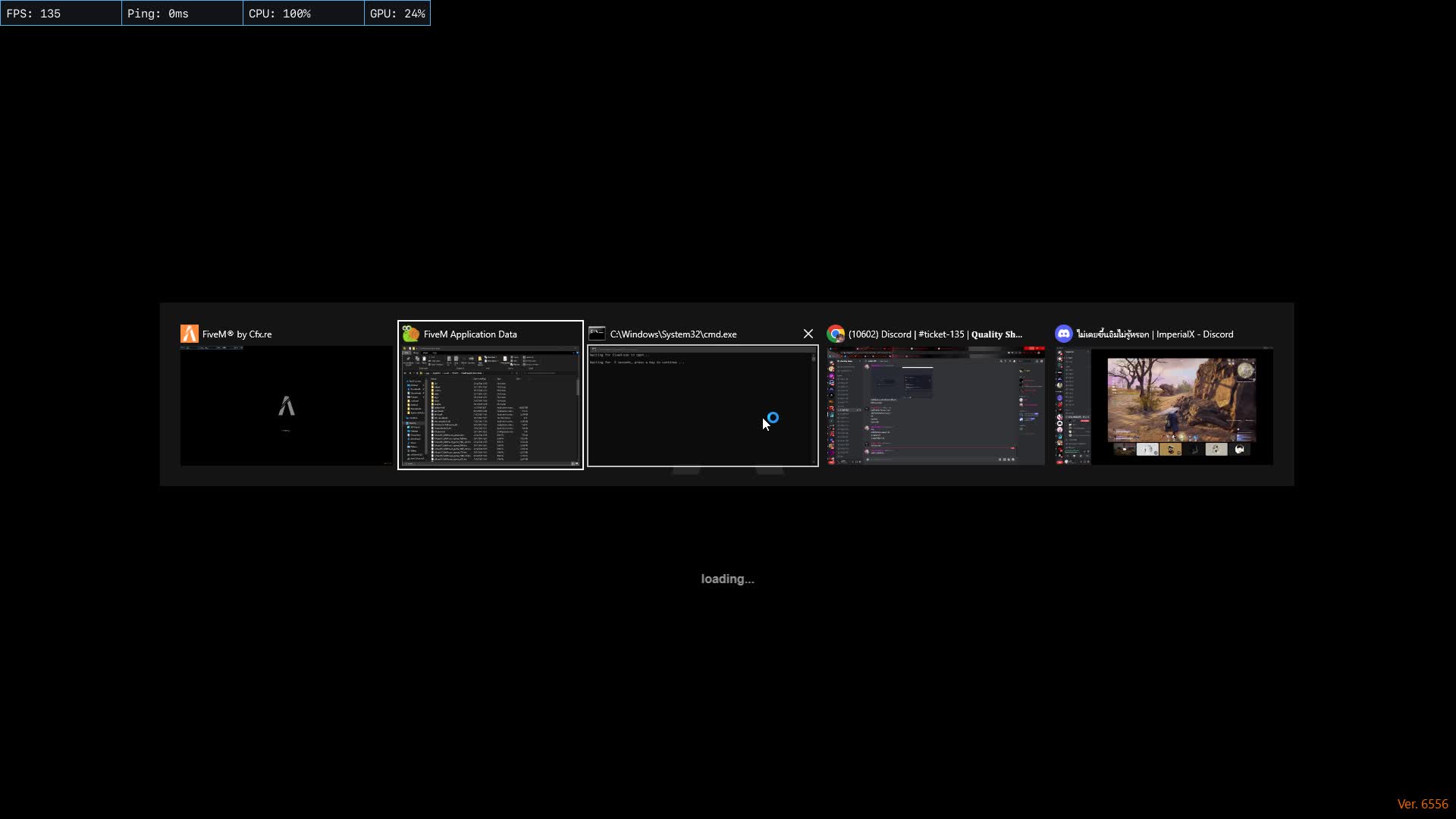Click the cmd.exe terminal icon

pyautogui.click(x=598, y=334)
